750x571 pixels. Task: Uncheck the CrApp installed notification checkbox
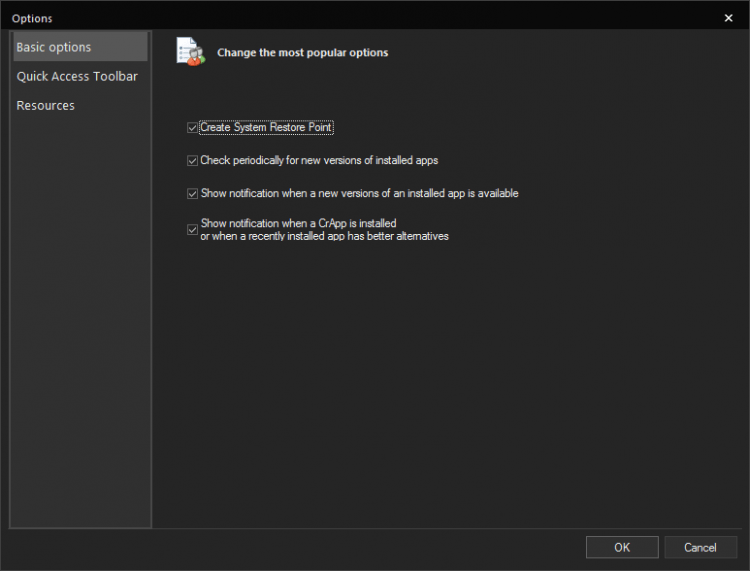(x=192, y=230)
